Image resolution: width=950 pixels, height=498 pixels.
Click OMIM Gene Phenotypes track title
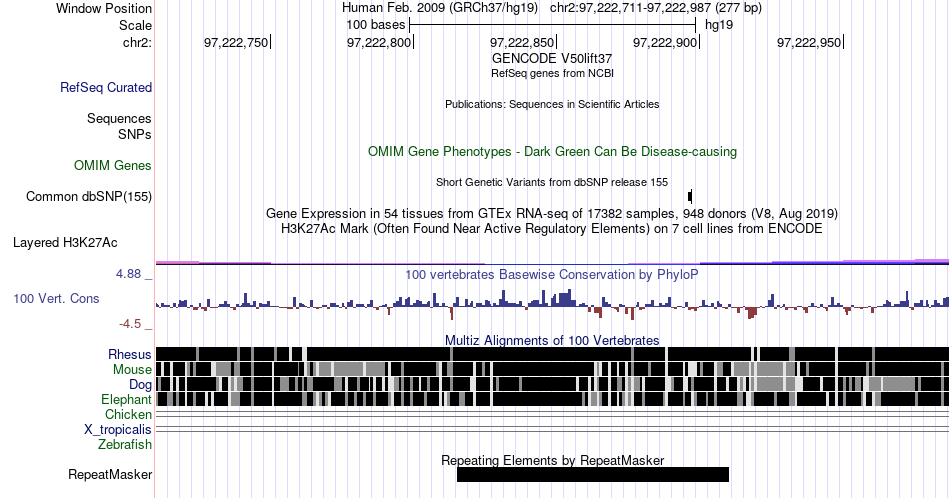coord(552,151)
